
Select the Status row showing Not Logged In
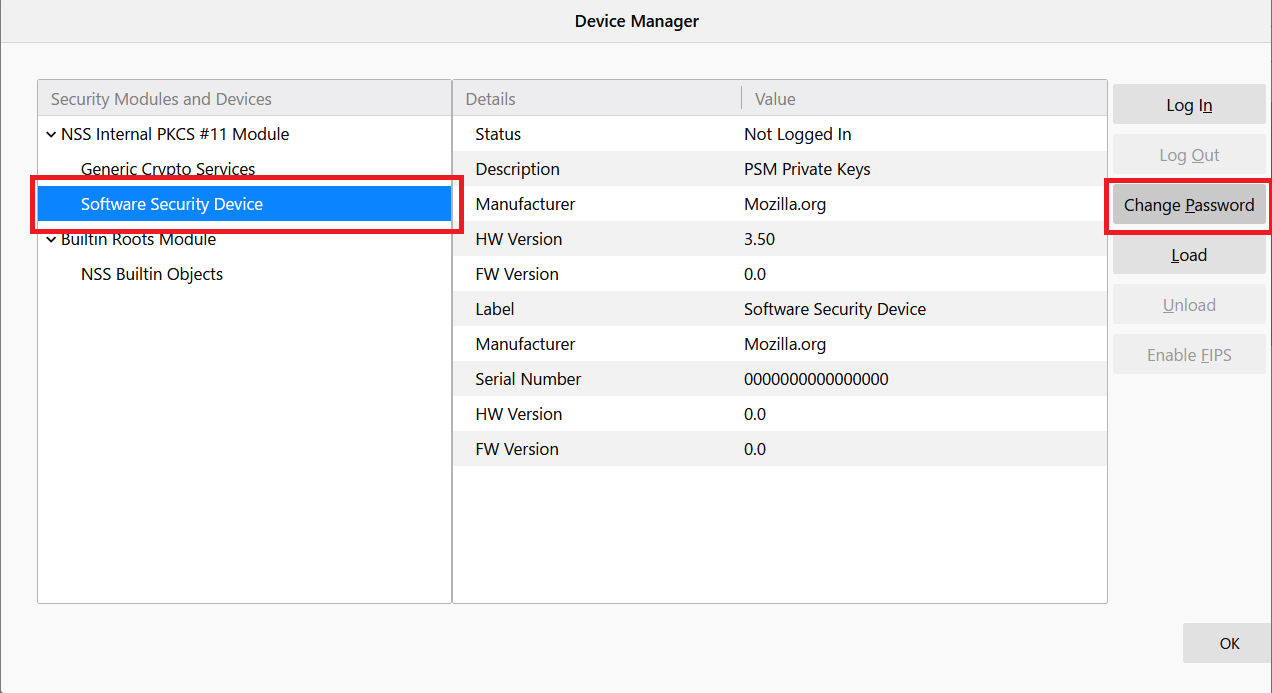click(x=700, y=134)
